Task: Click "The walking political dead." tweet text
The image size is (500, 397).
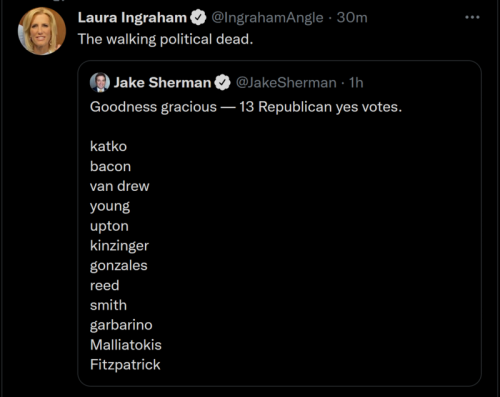Action: (x=166, y=39)
